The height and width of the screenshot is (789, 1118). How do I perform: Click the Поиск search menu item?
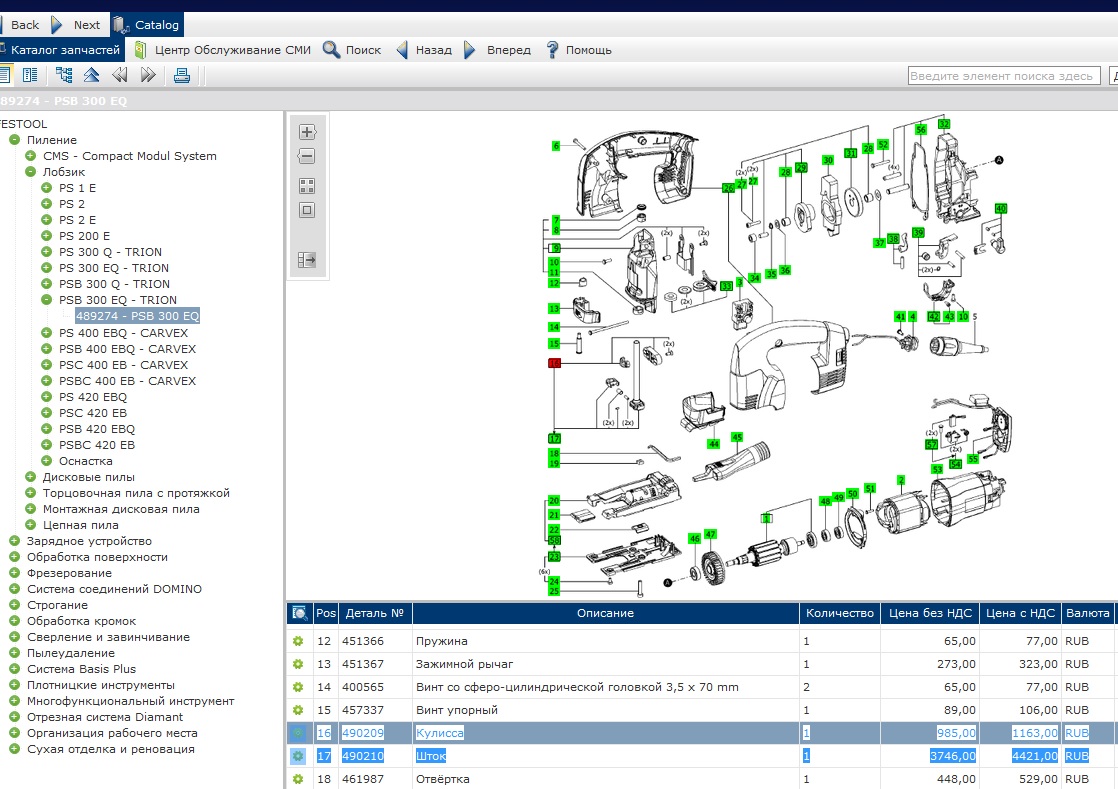352,50
